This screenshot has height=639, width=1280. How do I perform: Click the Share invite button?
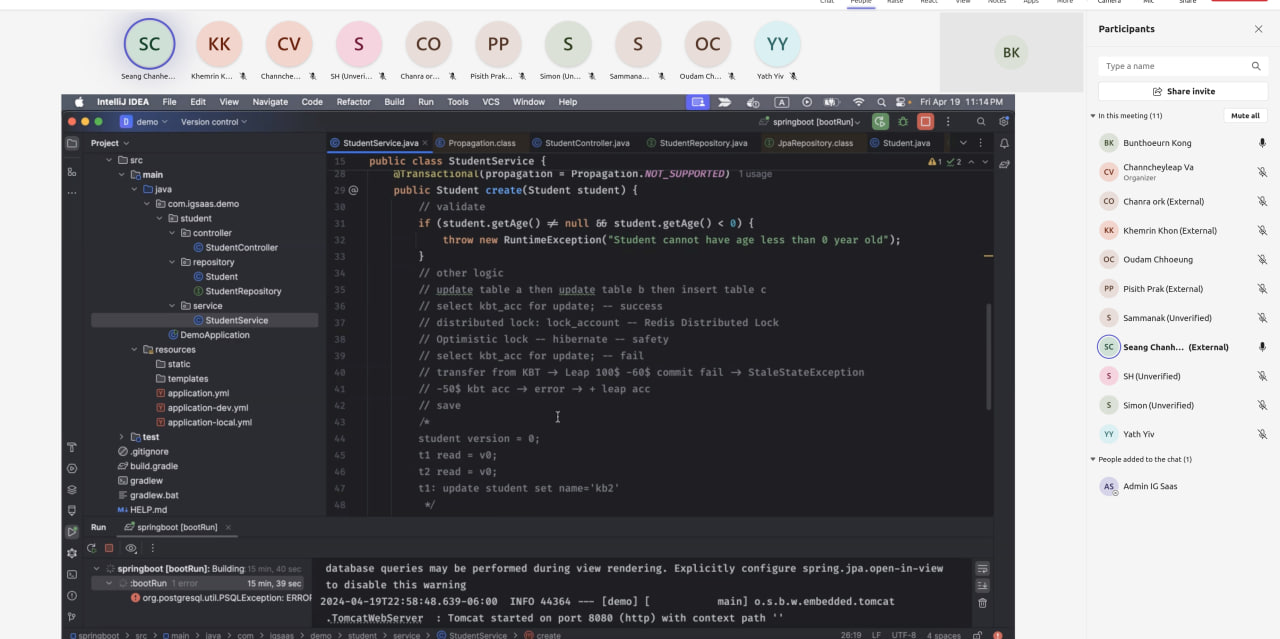coord(1183,91)
